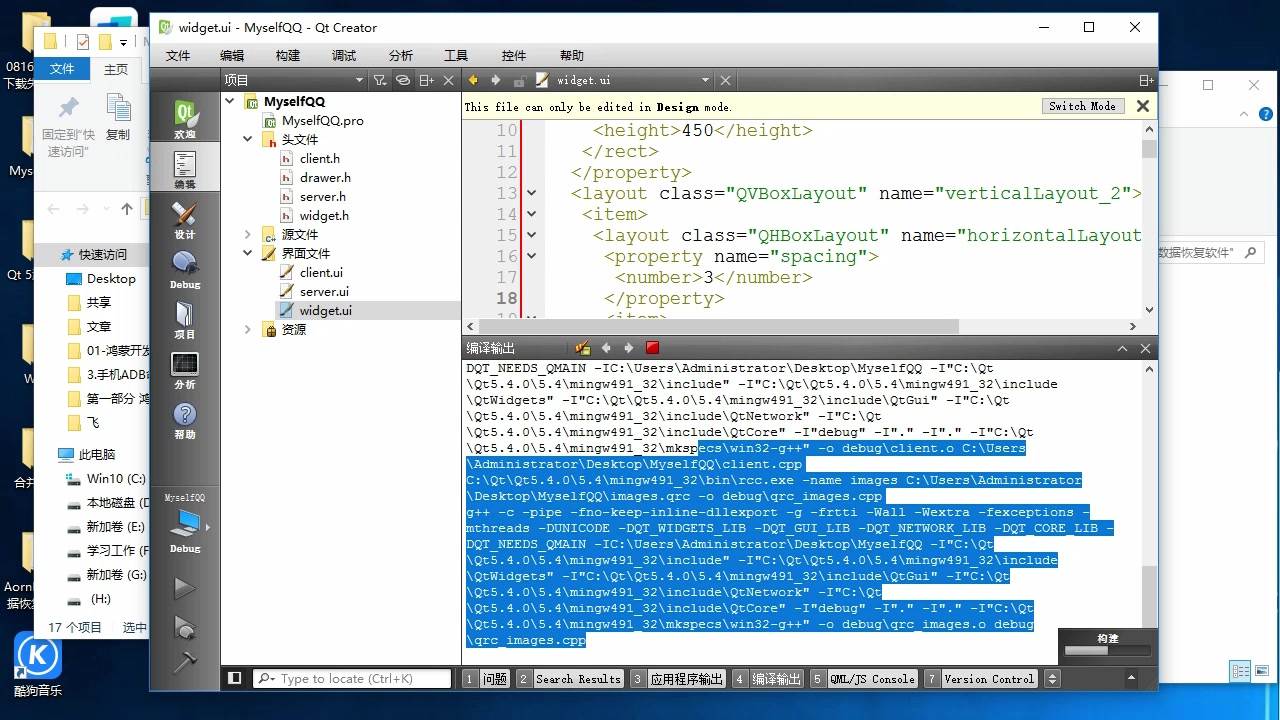Close the widget.ui document
The width and height of the screenshot is (1280, 720).
click(726, 80)
